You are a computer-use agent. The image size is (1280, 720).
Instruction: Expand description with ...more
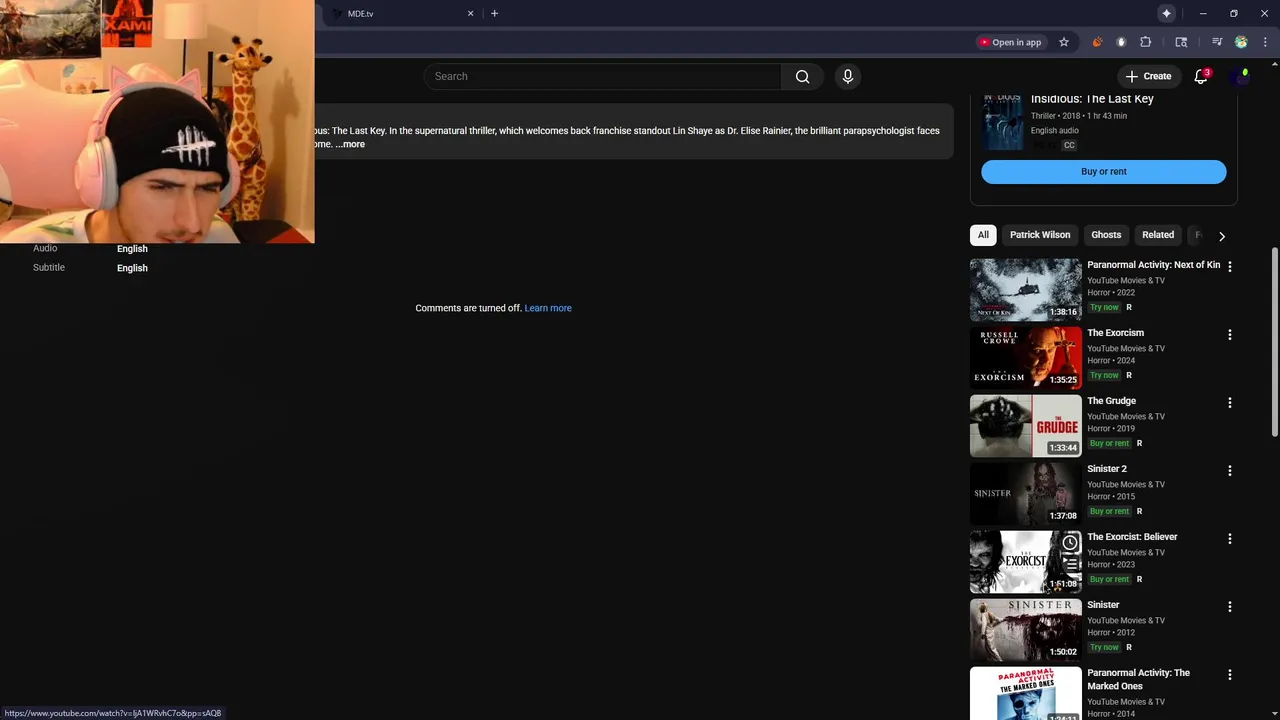click(350, 144)
